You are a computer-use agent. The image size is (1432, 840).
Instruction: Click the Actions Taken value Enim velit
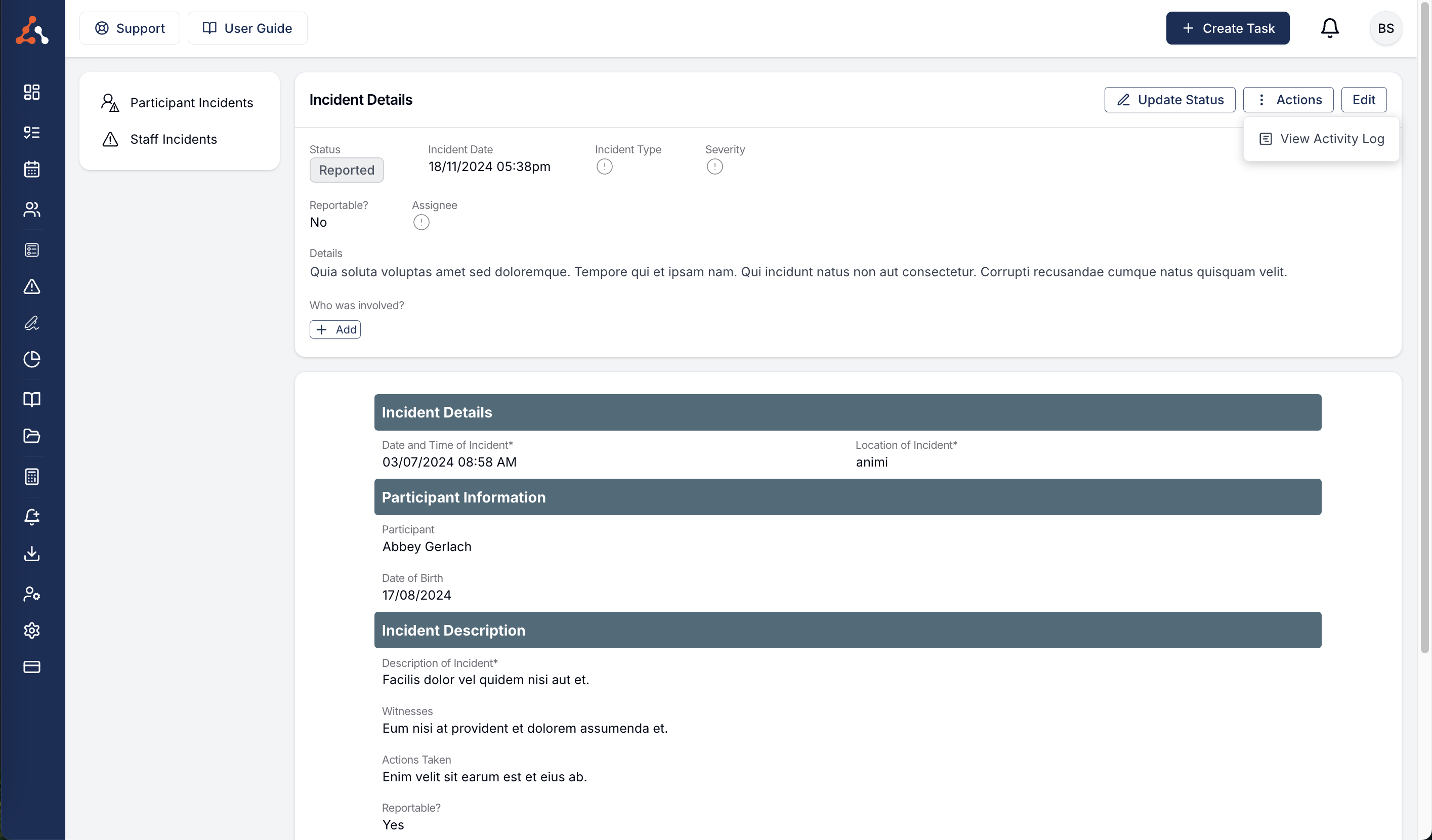(485, 777)
